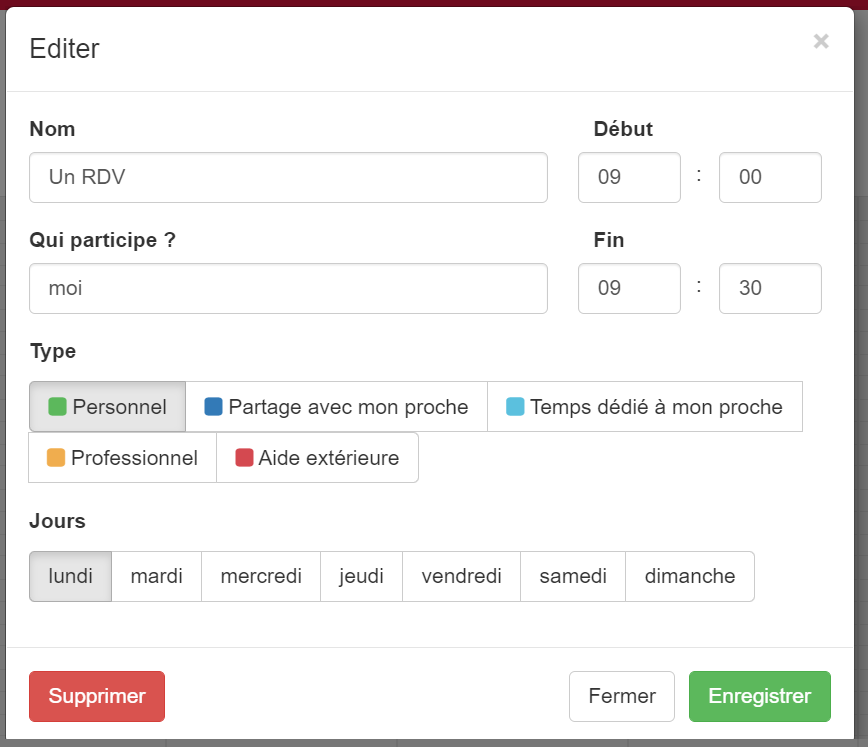
Task: Pick Temps dédié à mon proche
Action: (644, 407)
